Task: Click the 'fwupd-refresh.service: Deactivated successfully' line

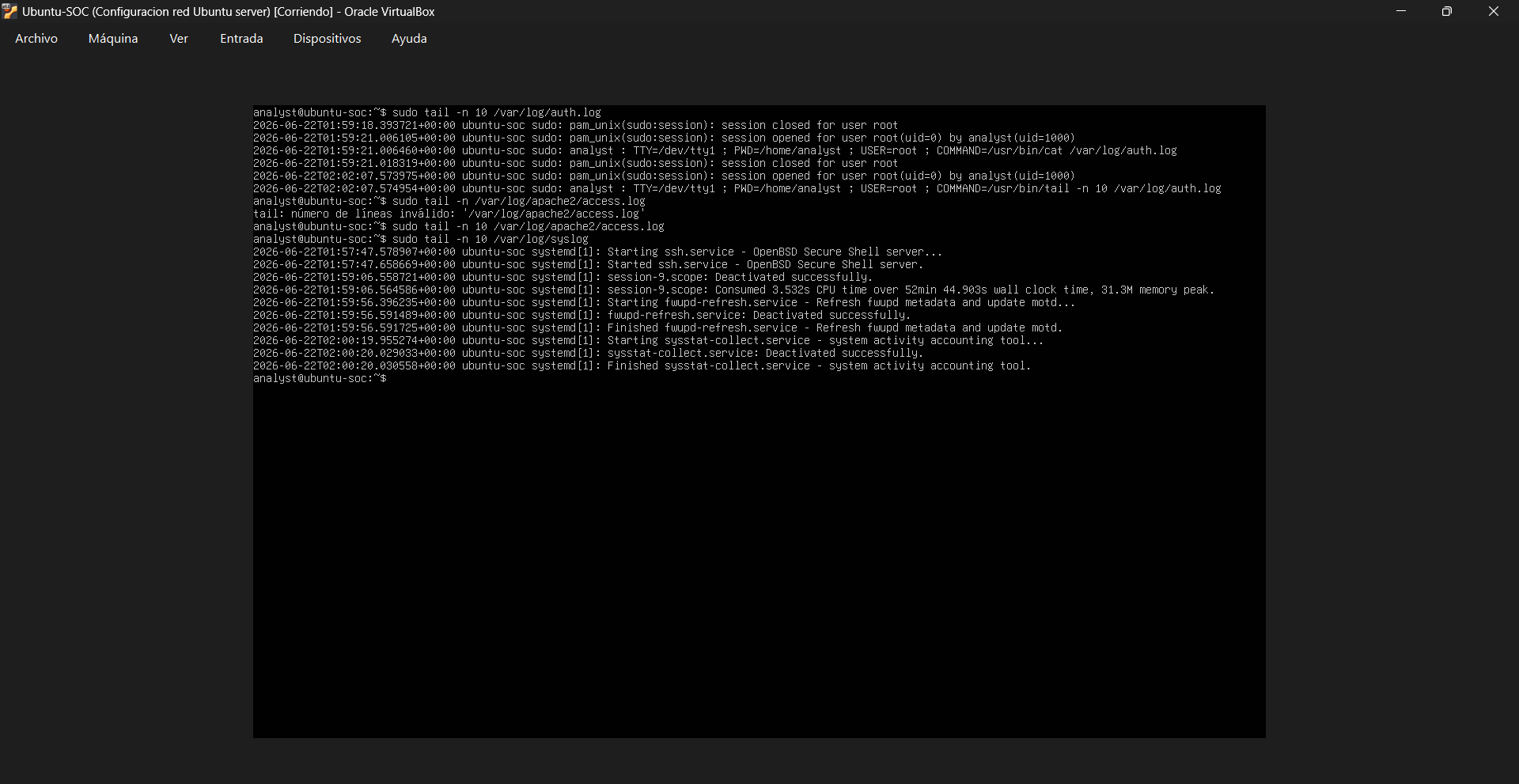Action: pos(582,315)
